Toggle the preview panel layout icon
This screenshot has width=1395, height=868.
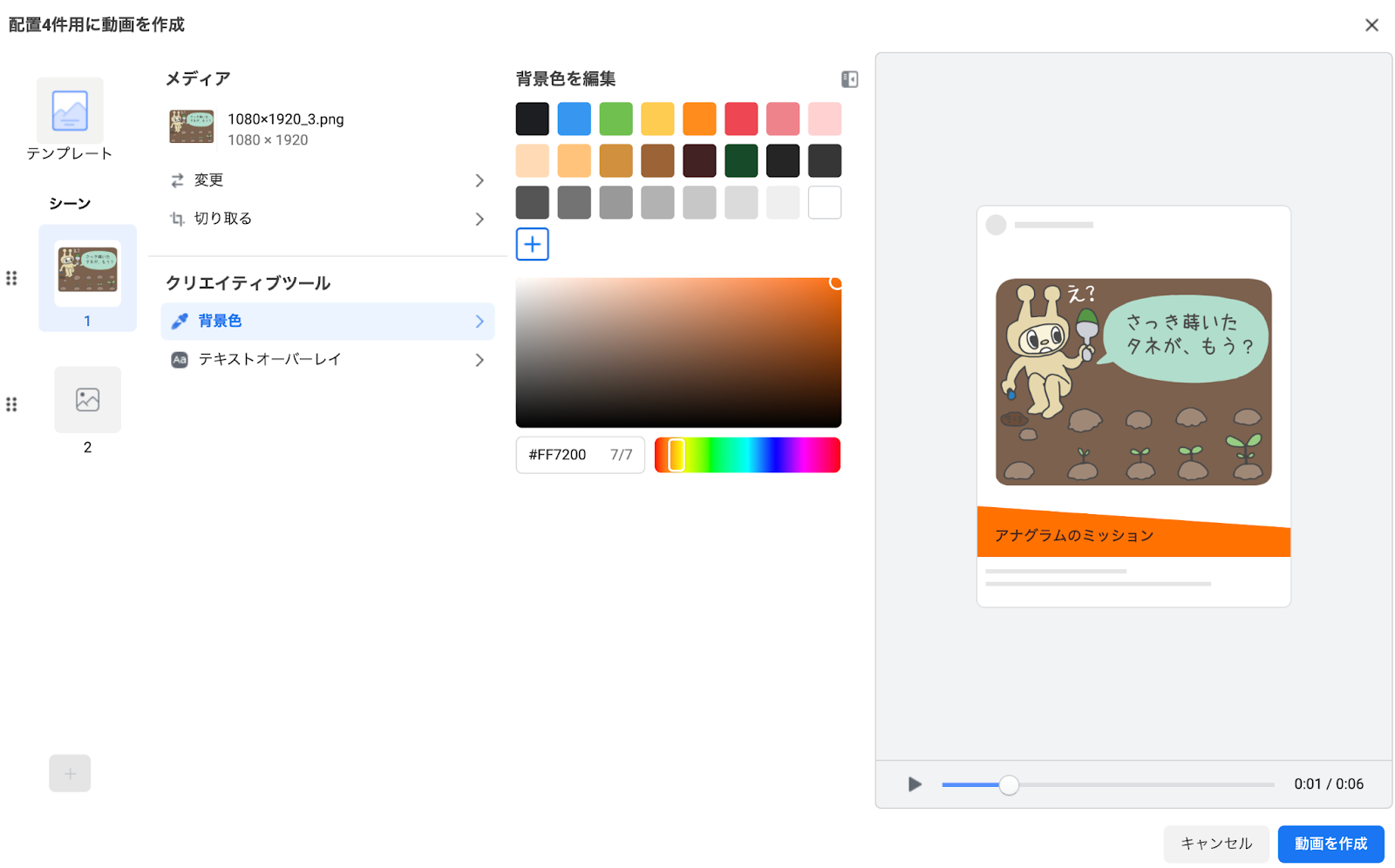[849, 79]
